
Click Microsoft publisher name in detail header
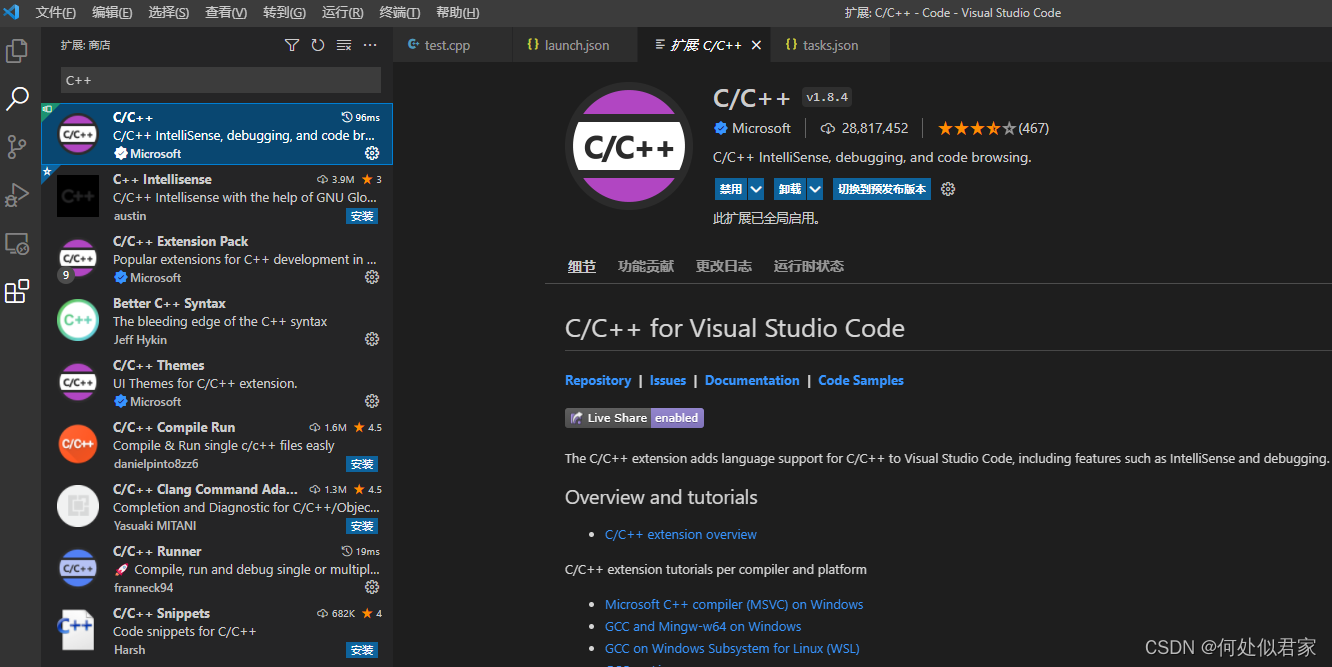(x=761, y=128)
